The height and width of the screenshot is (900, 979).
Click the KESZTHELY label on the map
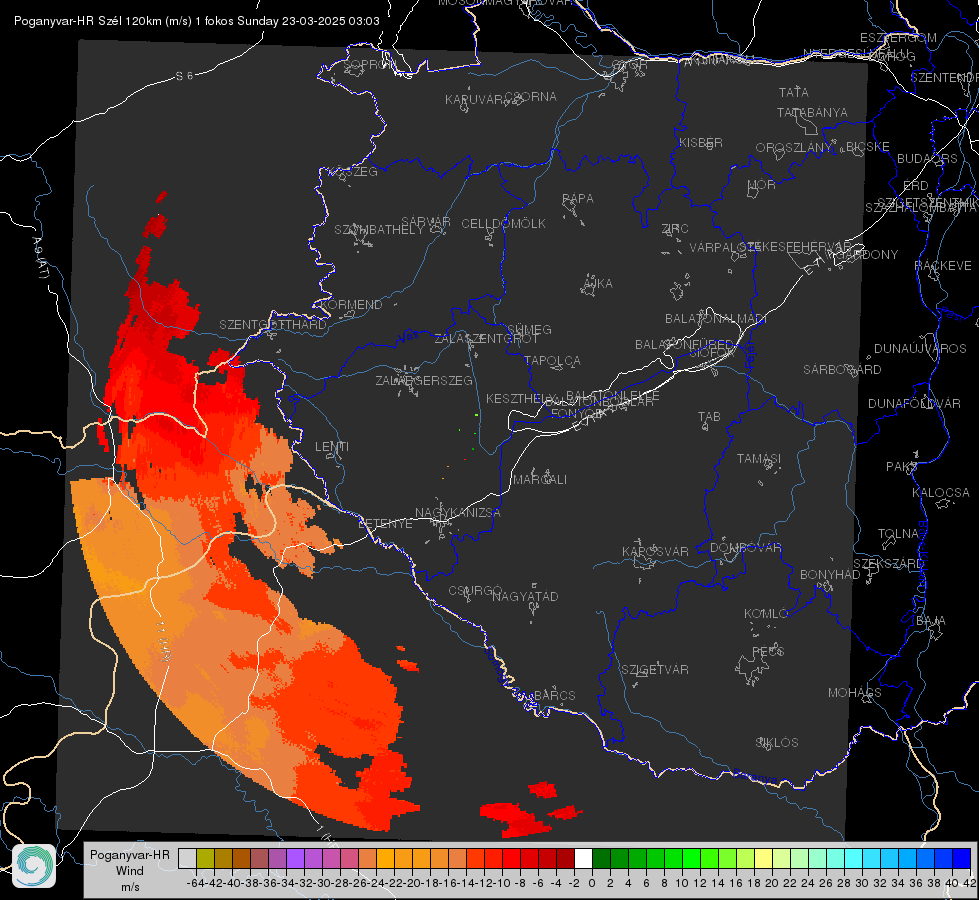520,398
